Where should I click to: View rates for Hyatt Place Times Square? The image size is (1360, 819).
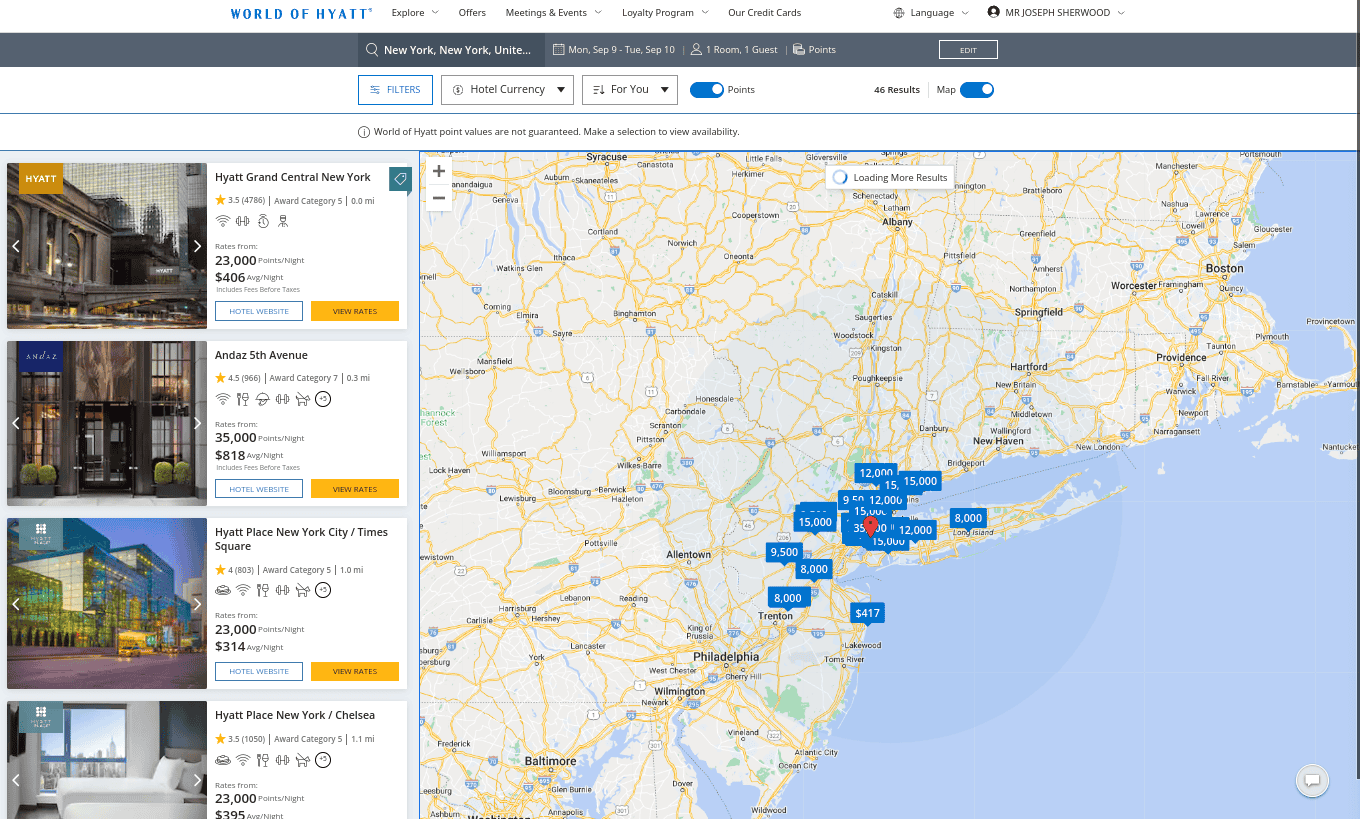[355, 671]
